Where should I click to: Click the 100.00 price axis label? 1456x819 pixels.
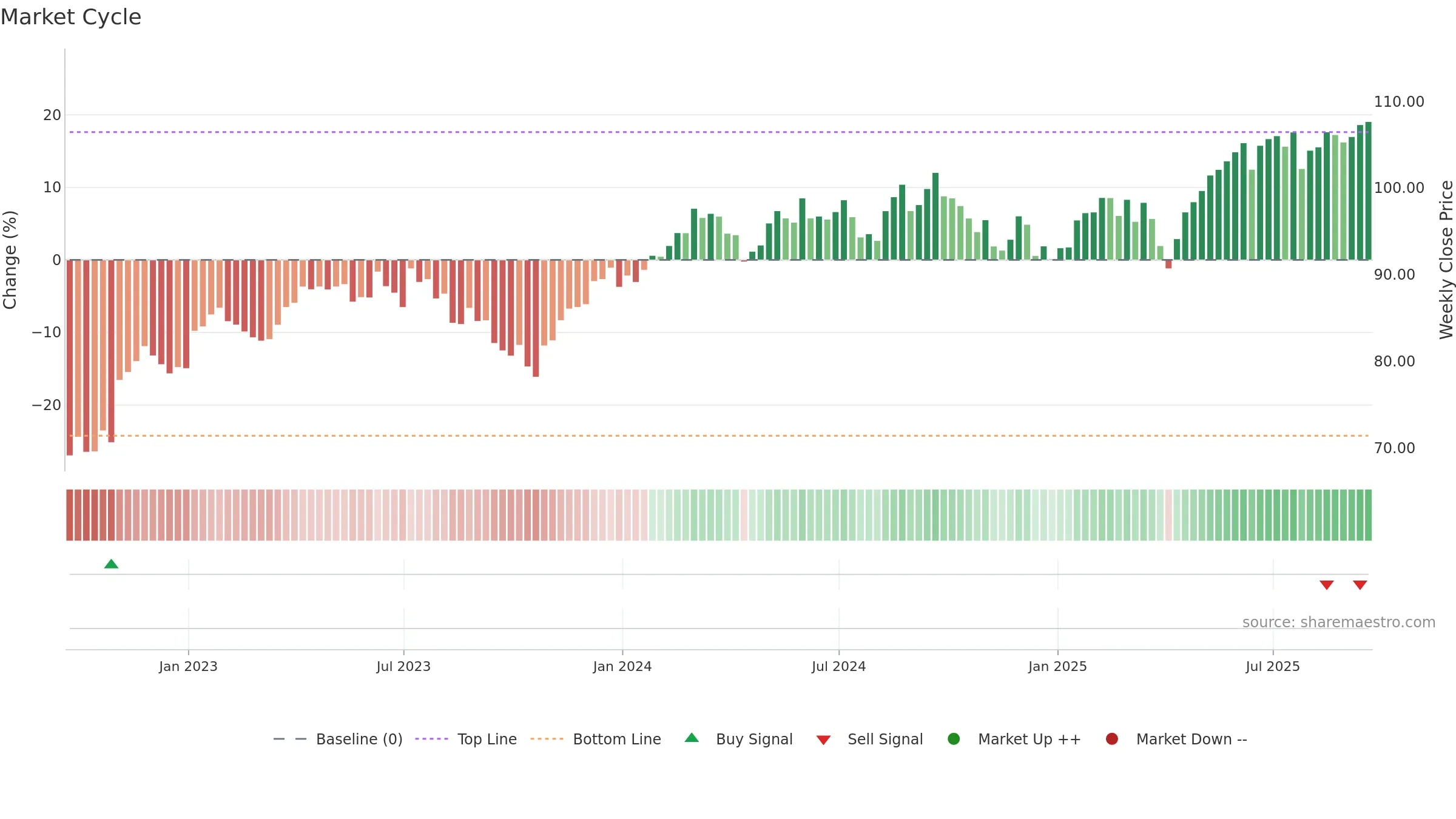(x=1399, y=187)
